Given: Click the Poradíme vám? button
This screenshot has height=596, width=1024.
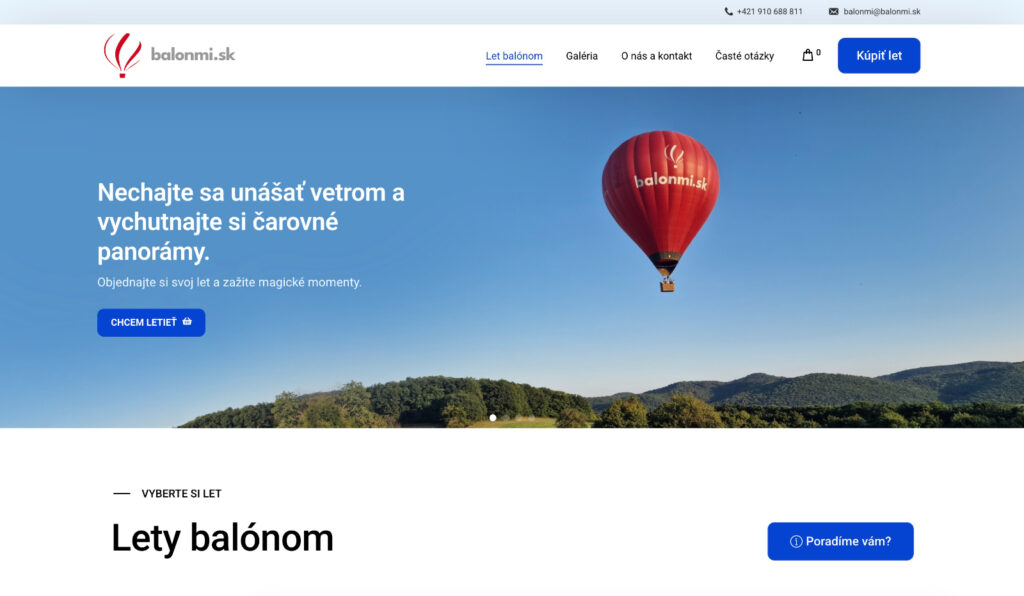Looking at the screenshot, I should click(x=840, y=541).
